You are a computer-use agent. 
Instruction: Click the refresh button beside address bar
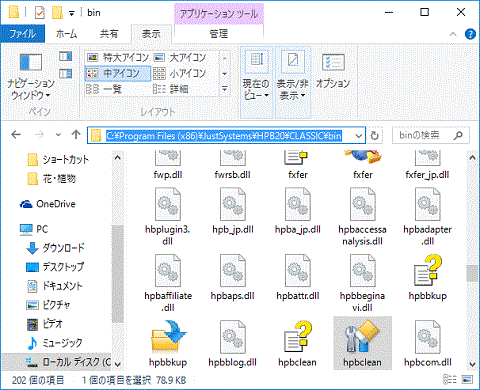point(375,135)
